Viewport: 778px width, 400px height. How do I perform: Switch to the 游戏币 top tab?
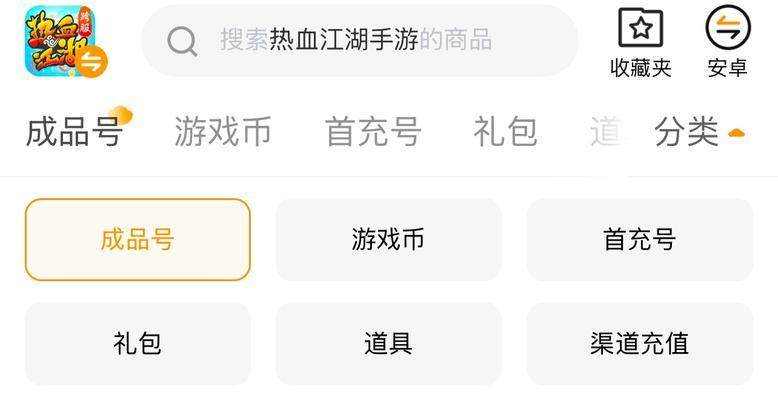[x=223, y=132]
